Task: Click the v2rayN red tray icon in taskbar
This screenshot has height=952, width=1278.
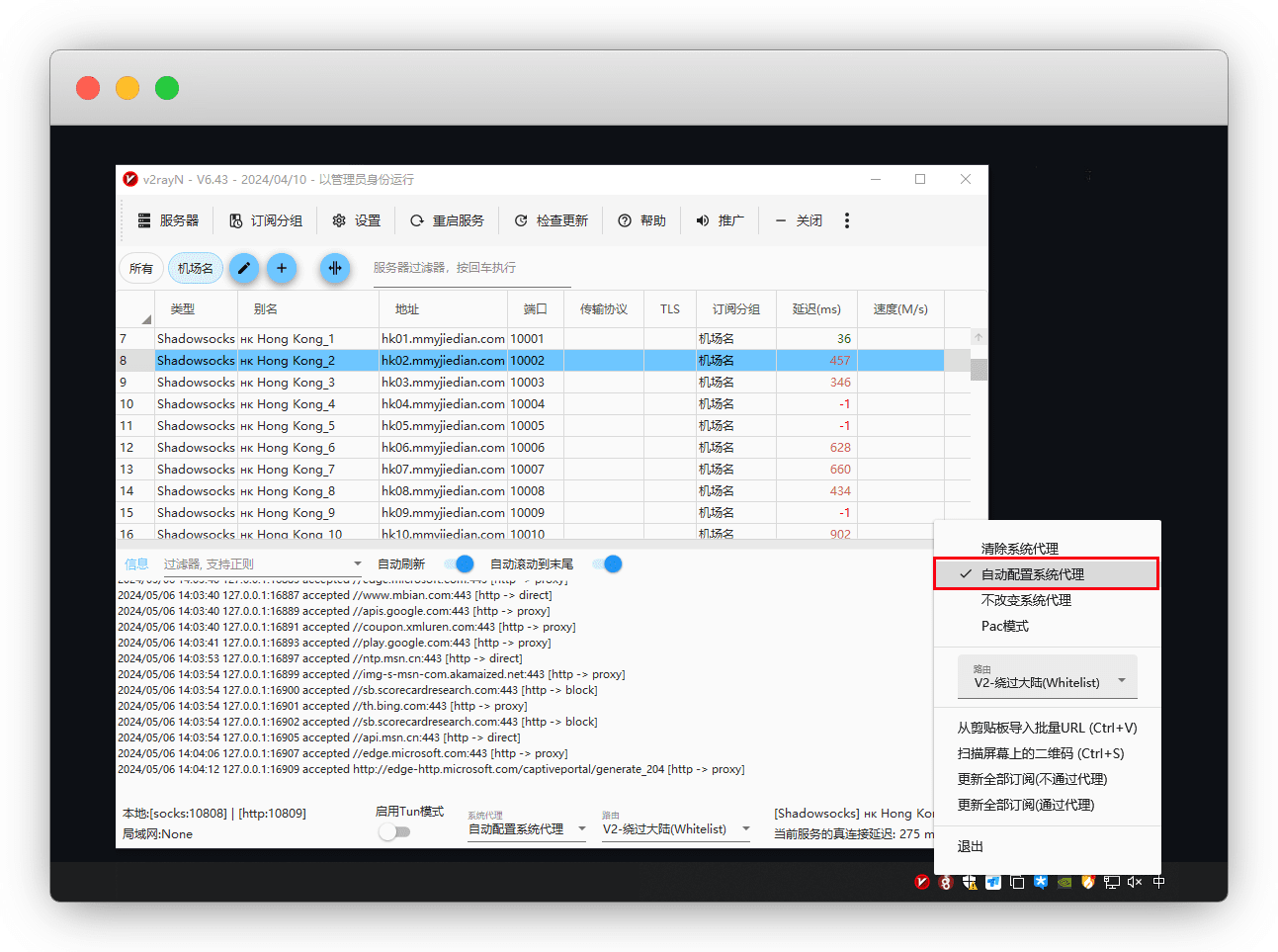Action: 922,882
